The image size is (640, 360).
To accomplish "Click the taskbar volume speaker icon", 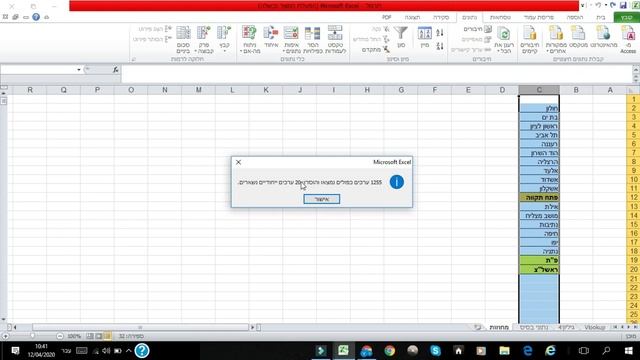I will tap(106, 351).
